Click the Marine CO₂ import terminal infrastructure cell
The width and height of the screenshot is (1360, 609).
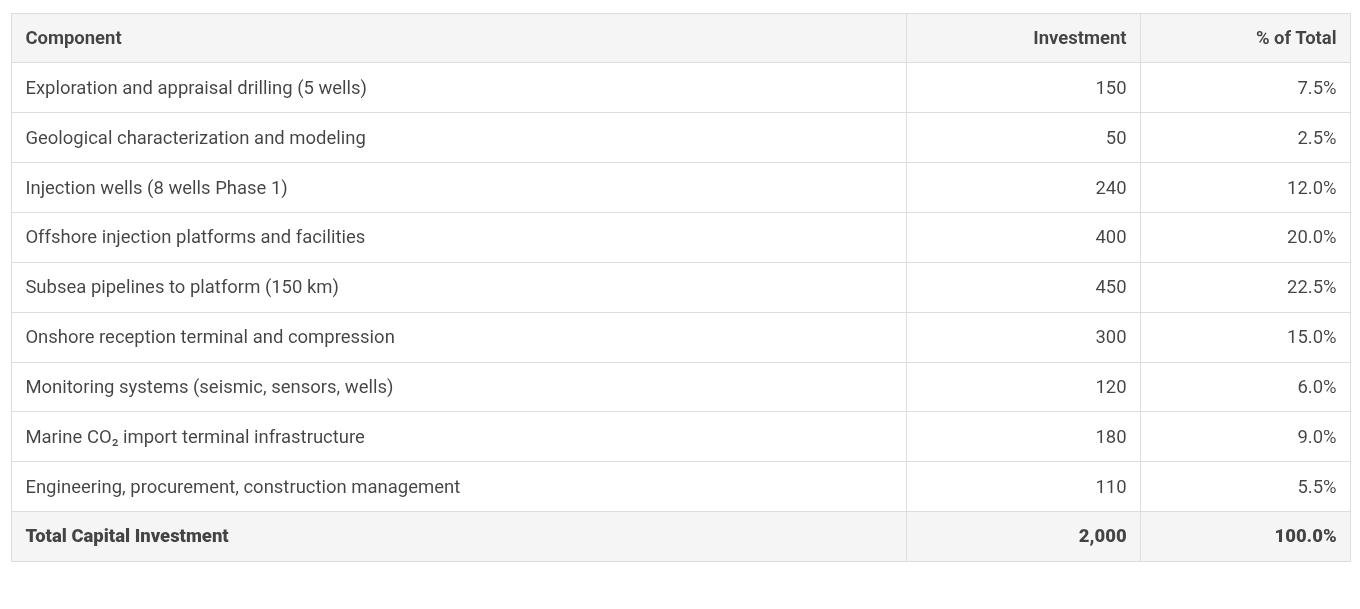pyautogui.click(x=195, y=437)
